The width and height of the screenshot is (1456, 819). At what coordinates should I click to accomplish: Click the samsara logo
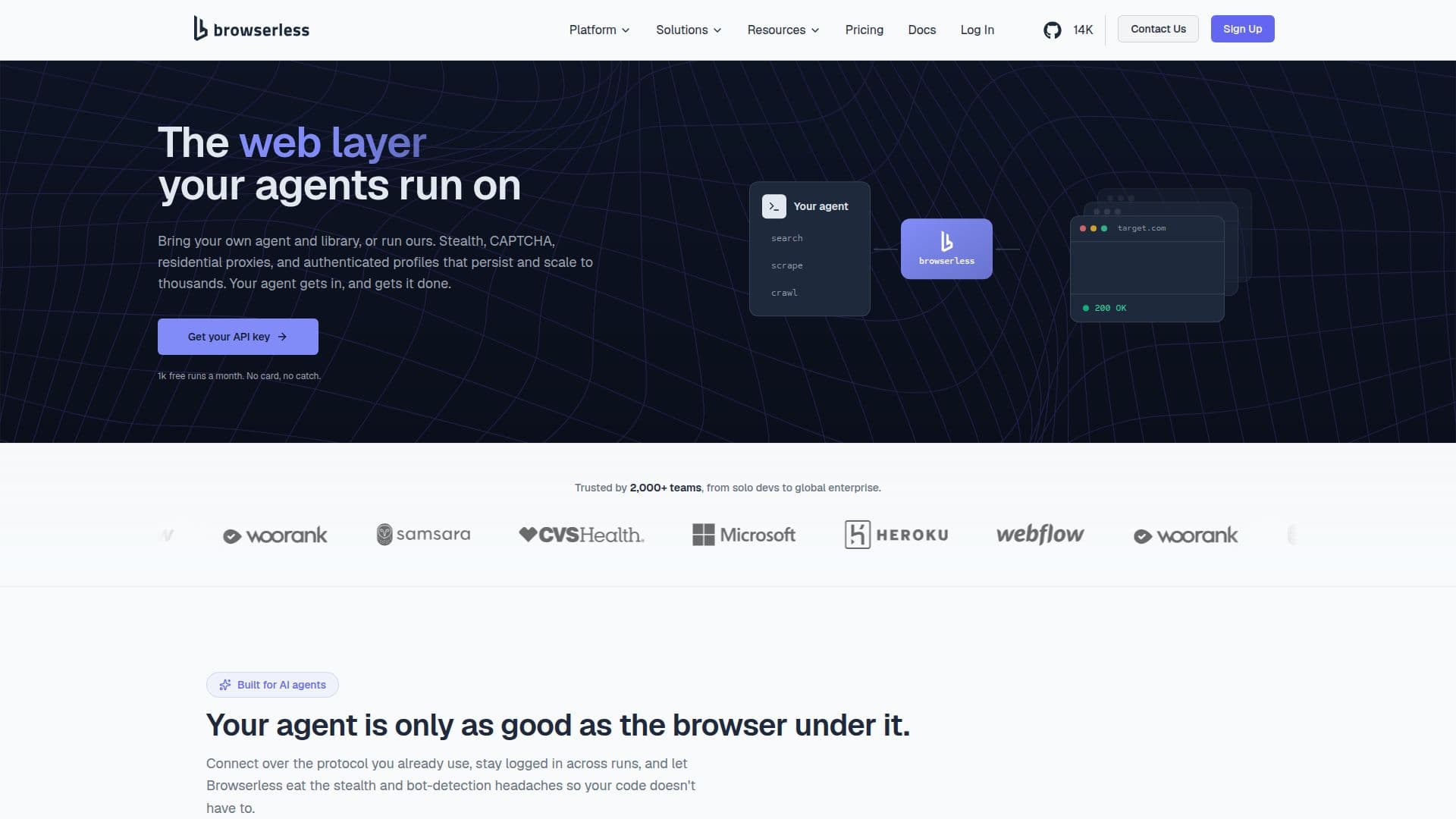click(x=423, y=535)
